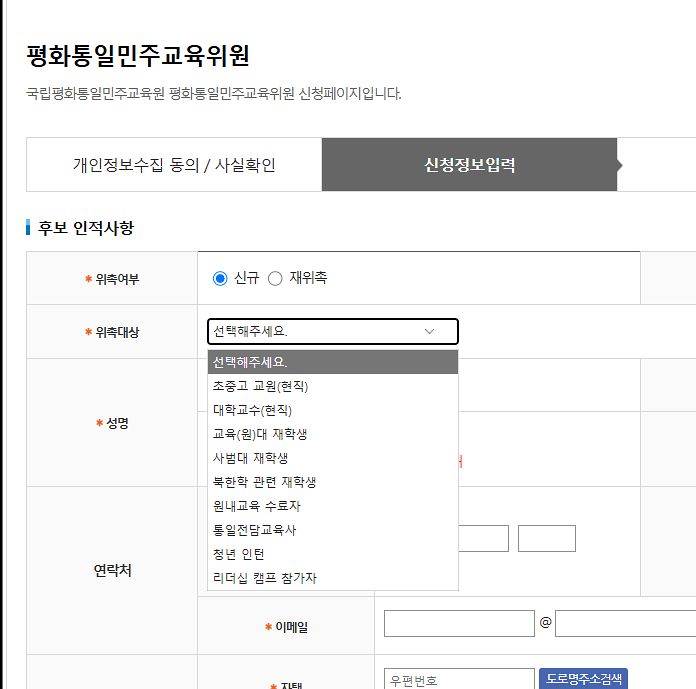Click the 이메일 field label

(x=292, y=627)
